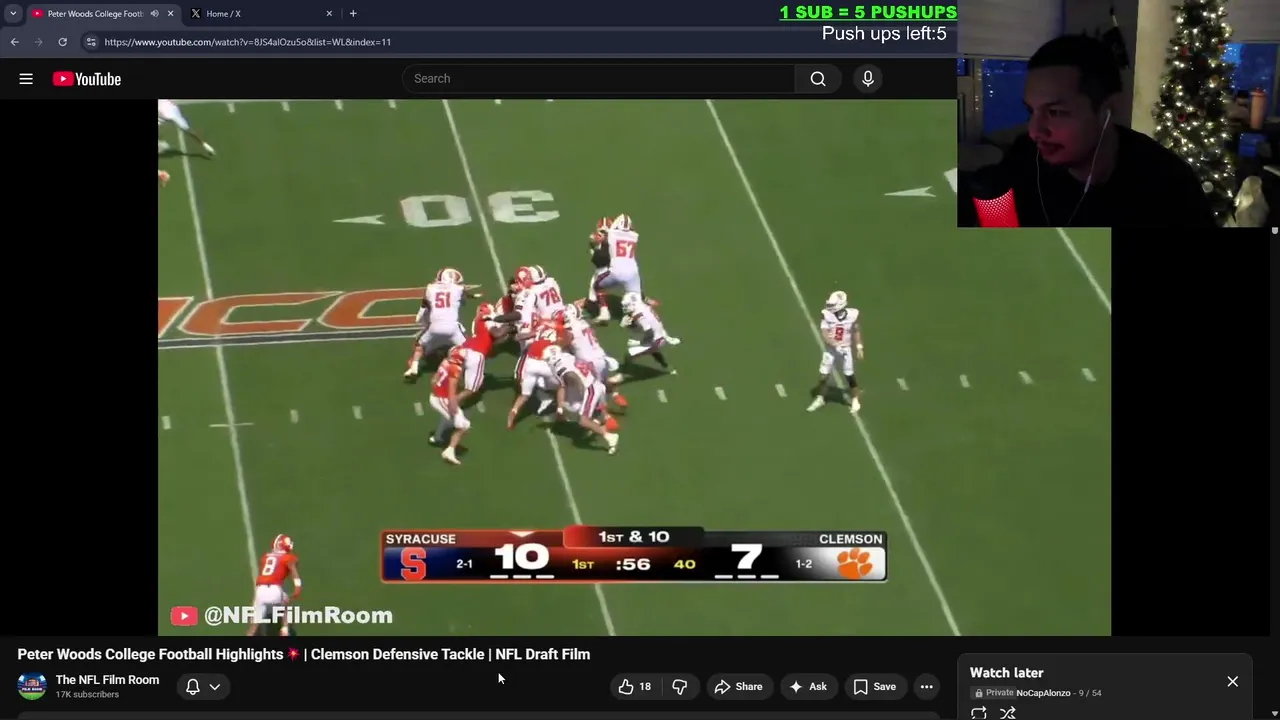Go back with browser back arrow
Image resolution: width=1280 pixels, height=720 pixels.
pyautogui.click(x=14, y=42)
